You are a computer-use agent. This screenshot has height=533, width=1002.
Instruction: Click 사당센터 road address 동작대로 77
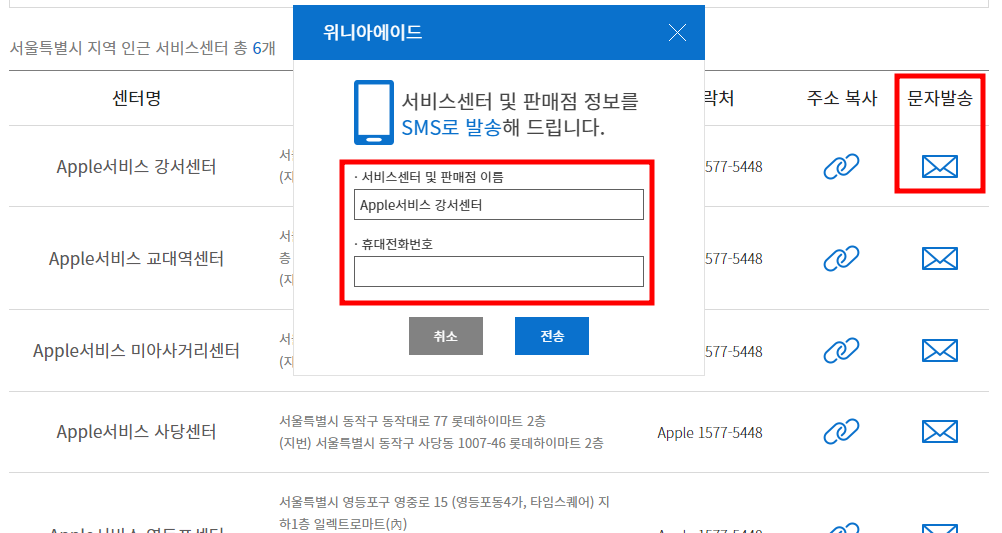(x=412, y=421)
